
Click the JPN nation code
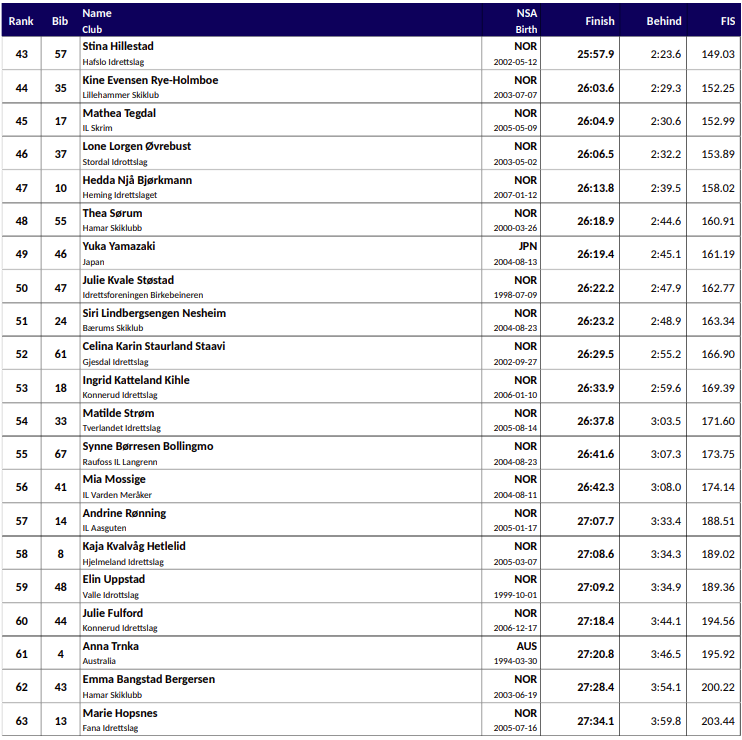tap(527, 246)
